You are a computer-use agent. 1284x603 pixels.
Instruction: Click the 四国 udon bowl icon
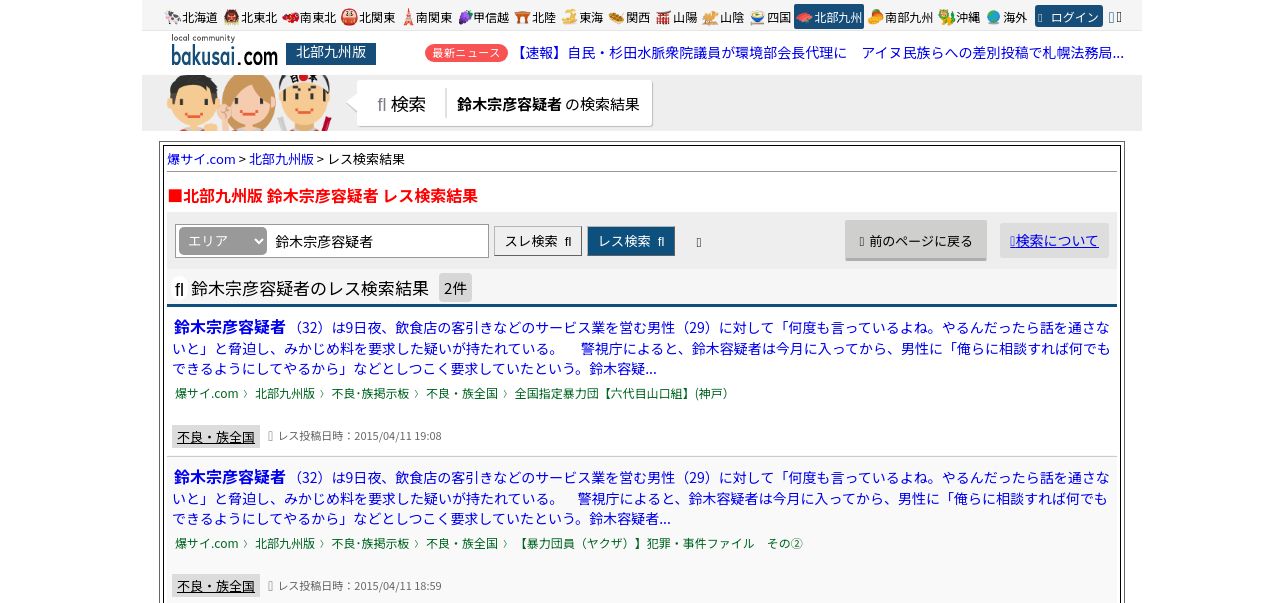(757, 17)
